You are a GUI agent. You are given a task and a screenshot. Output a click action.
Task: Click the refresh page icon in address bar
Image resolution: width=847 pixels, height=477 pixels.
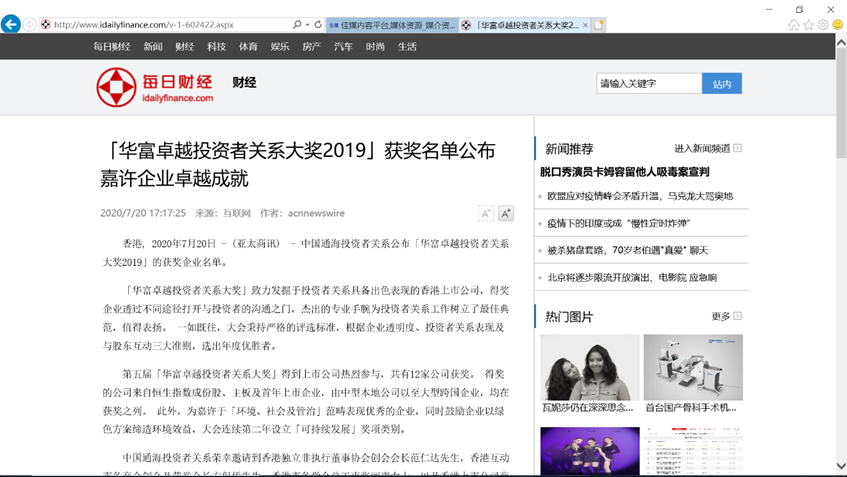pyautogui.click(x=318, y=24)
